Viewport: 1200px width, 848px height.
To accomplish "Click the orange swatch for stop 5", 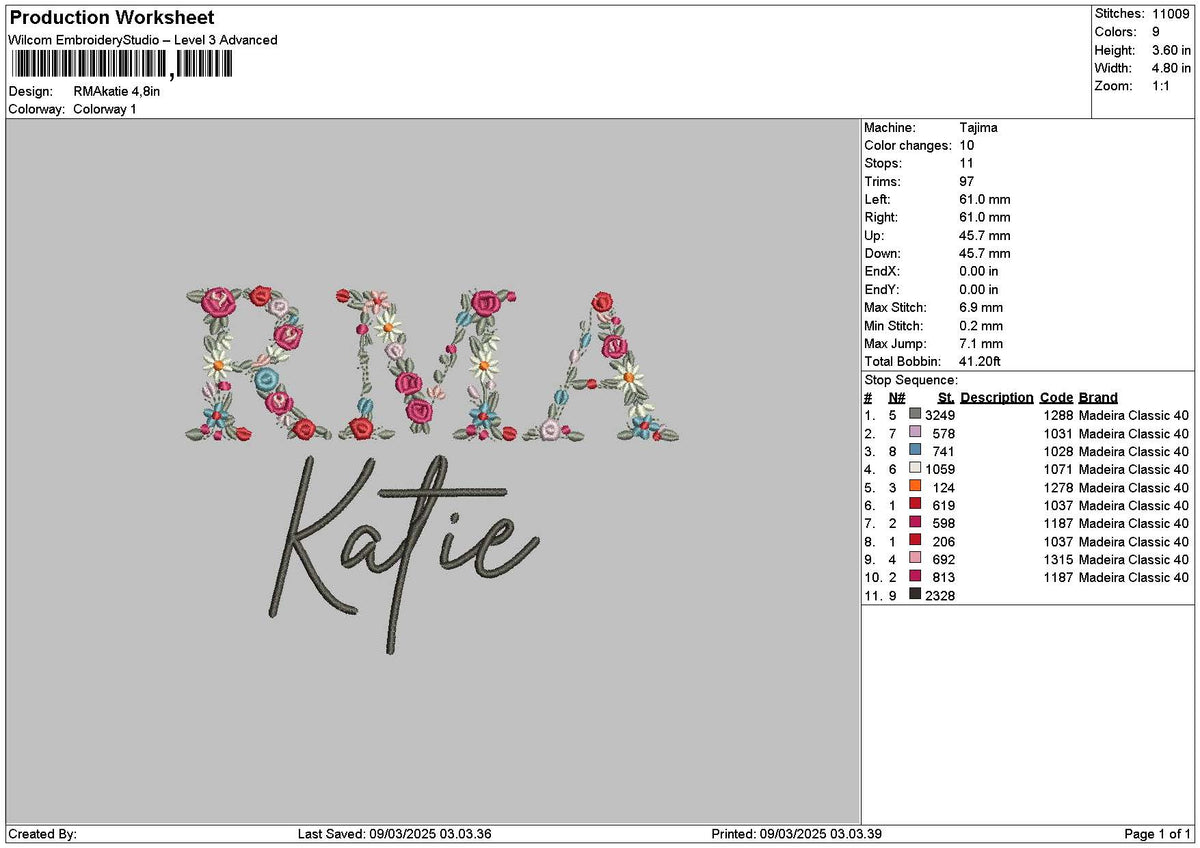I will click(913, 487).
